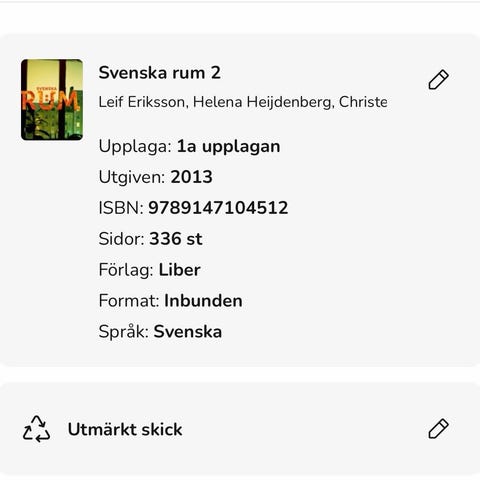480x480 pixels.
Task: Click the publisher name Liber
Action: (x=180, y=270)
